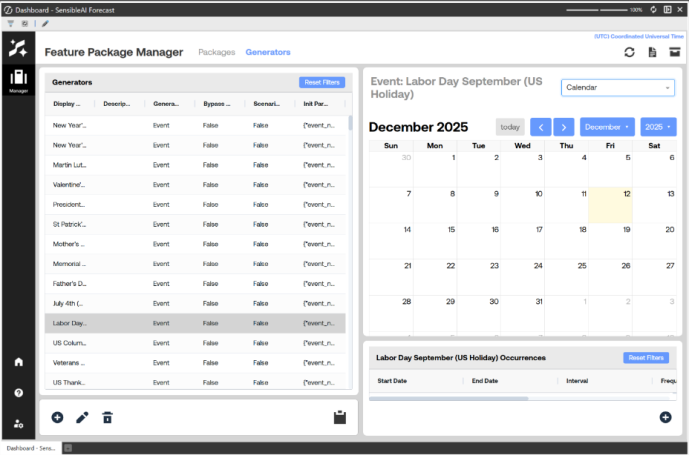Click the refresh icon in title bar
689x455 pixels.
pos(653,10)
